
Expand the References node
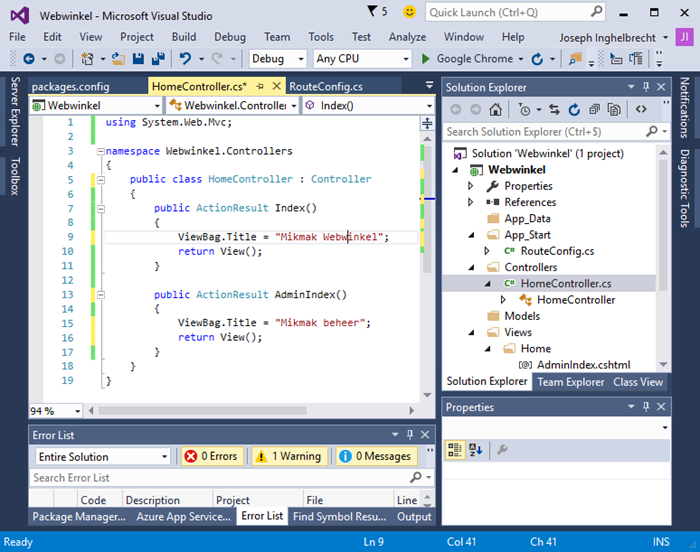point(470,202)
